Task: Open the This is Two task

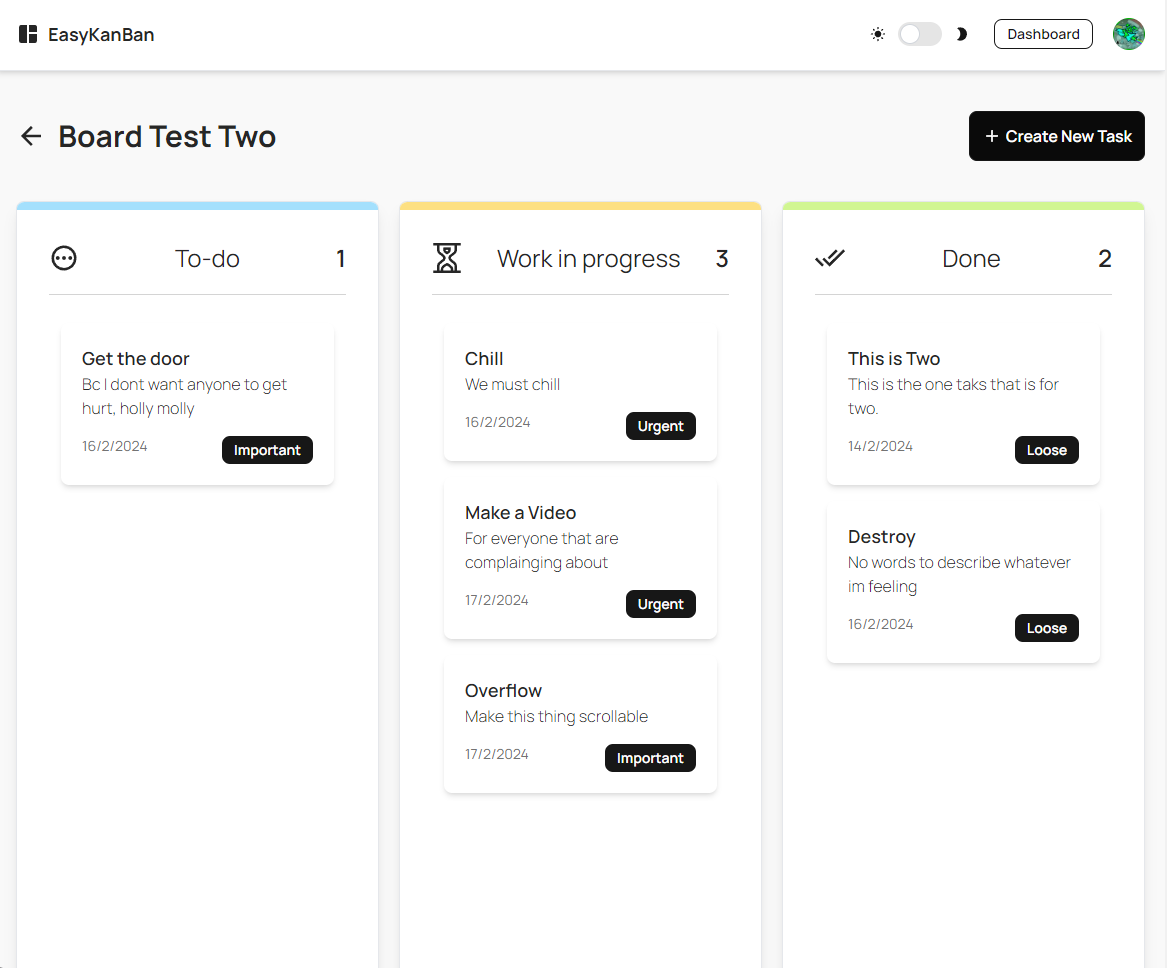Action: (x=963, y=404)
